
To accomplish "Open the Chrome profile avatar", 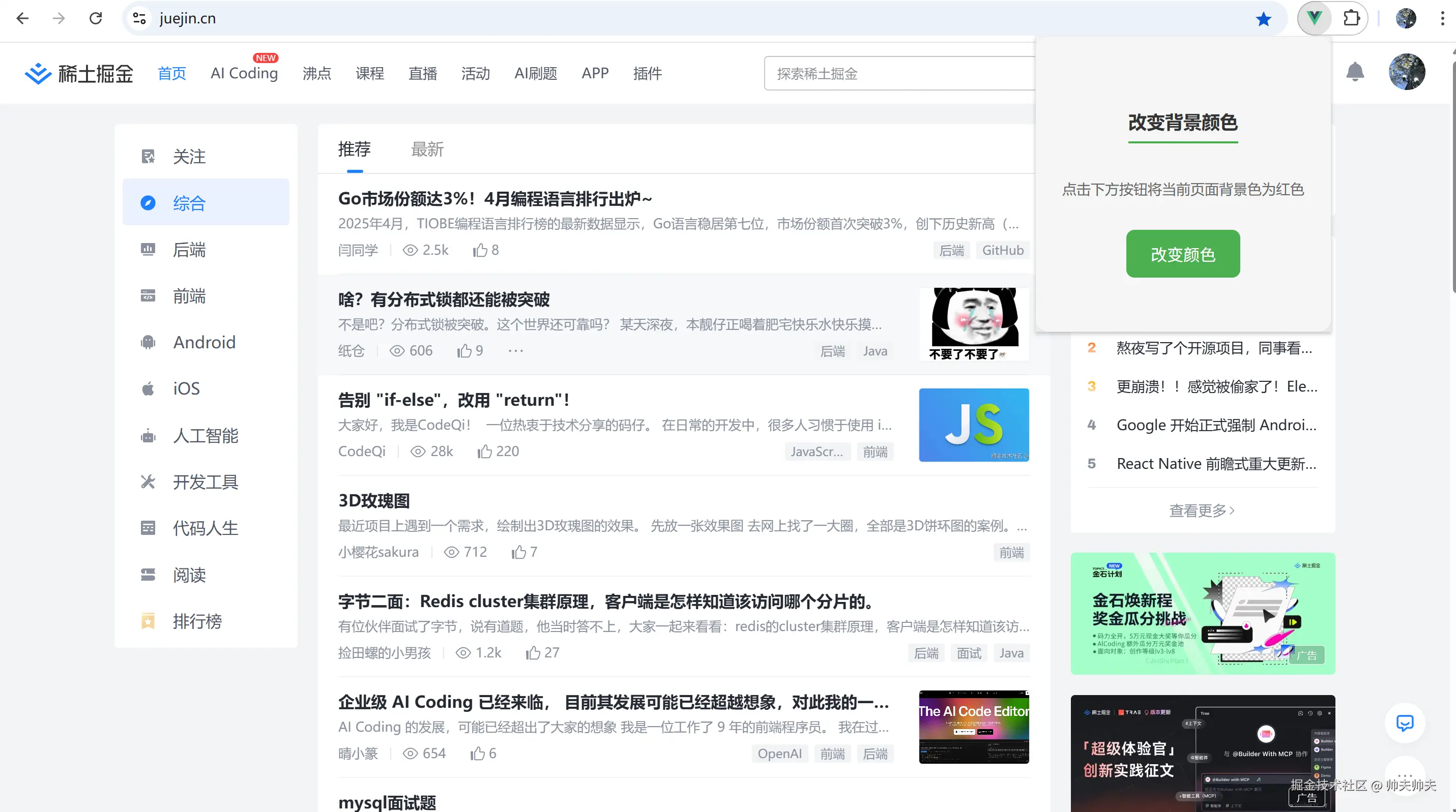I will pos(1406,19).
